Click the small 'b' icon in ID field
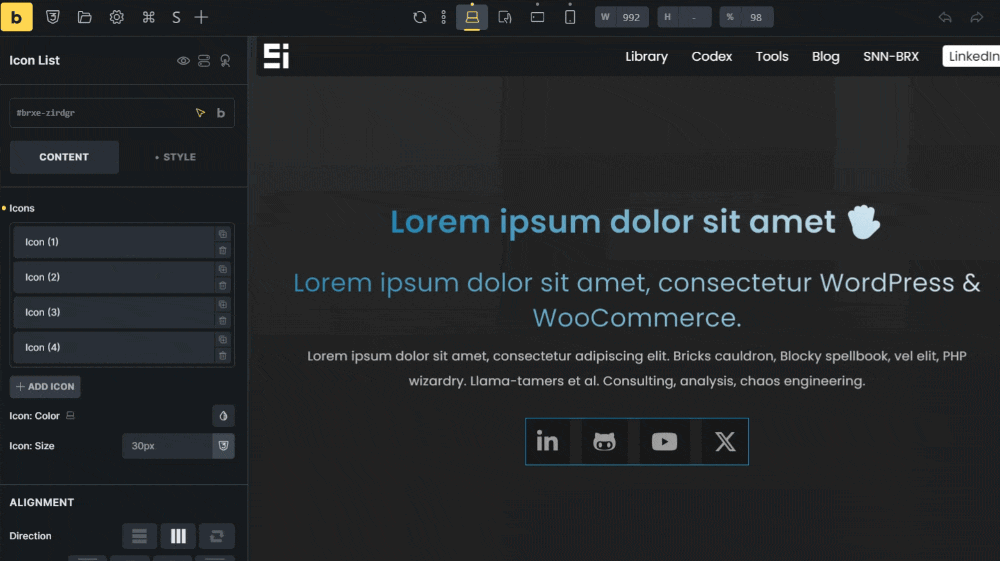The image size is (1000, 561). [221, 113]
